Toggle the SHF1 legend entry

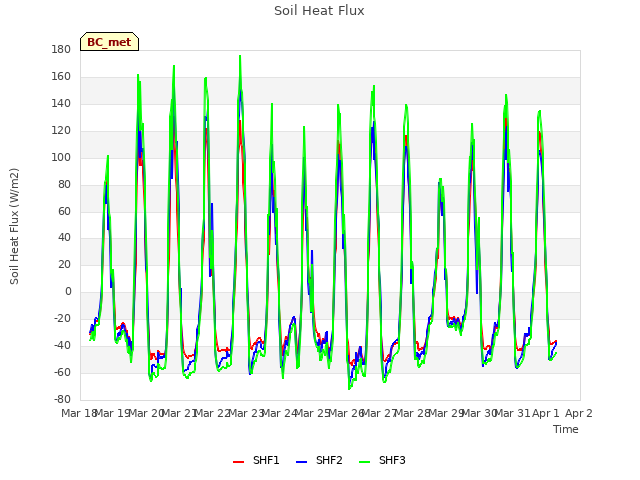click(x=256, y=460)
